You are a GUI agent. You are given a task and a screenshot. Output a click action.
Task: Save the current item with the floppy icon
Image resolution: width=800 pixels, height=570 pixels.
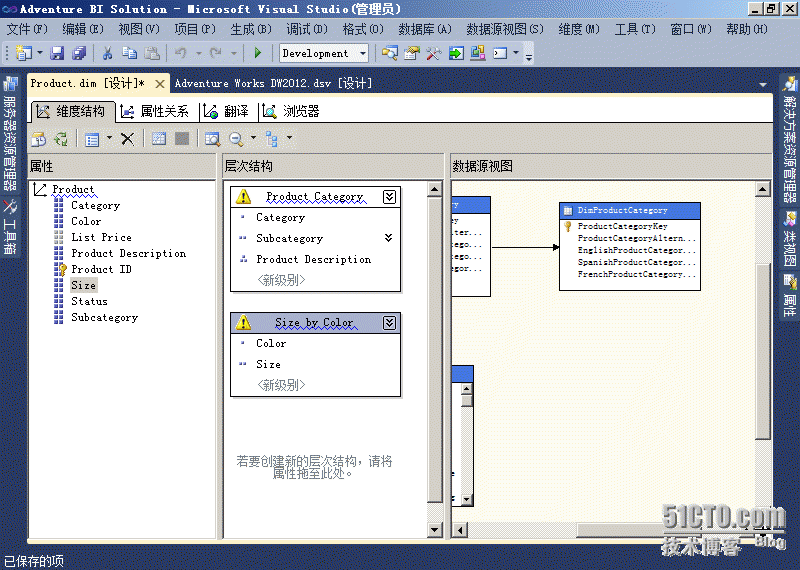coord(57,53)
